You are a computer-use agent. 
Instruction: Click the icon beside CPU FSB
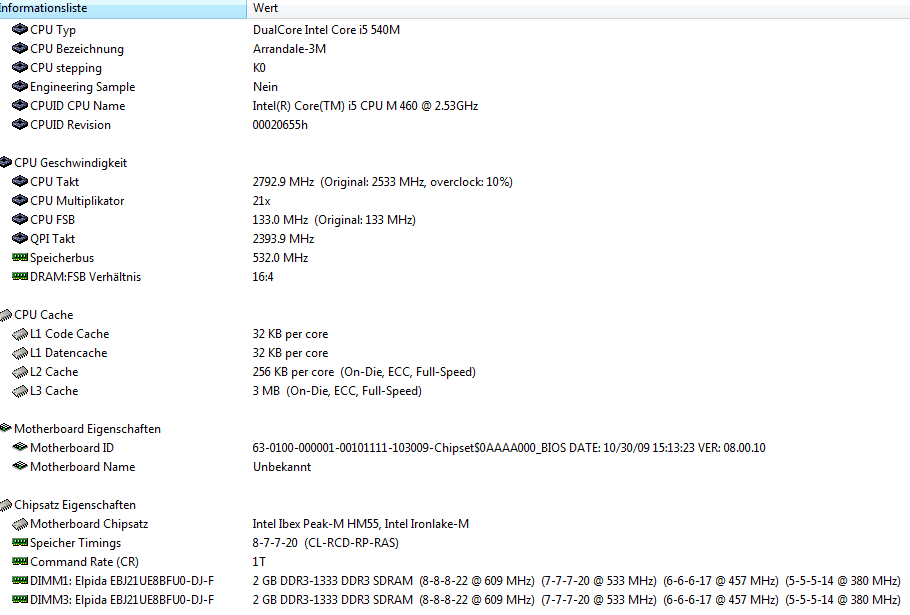point(20,219)
